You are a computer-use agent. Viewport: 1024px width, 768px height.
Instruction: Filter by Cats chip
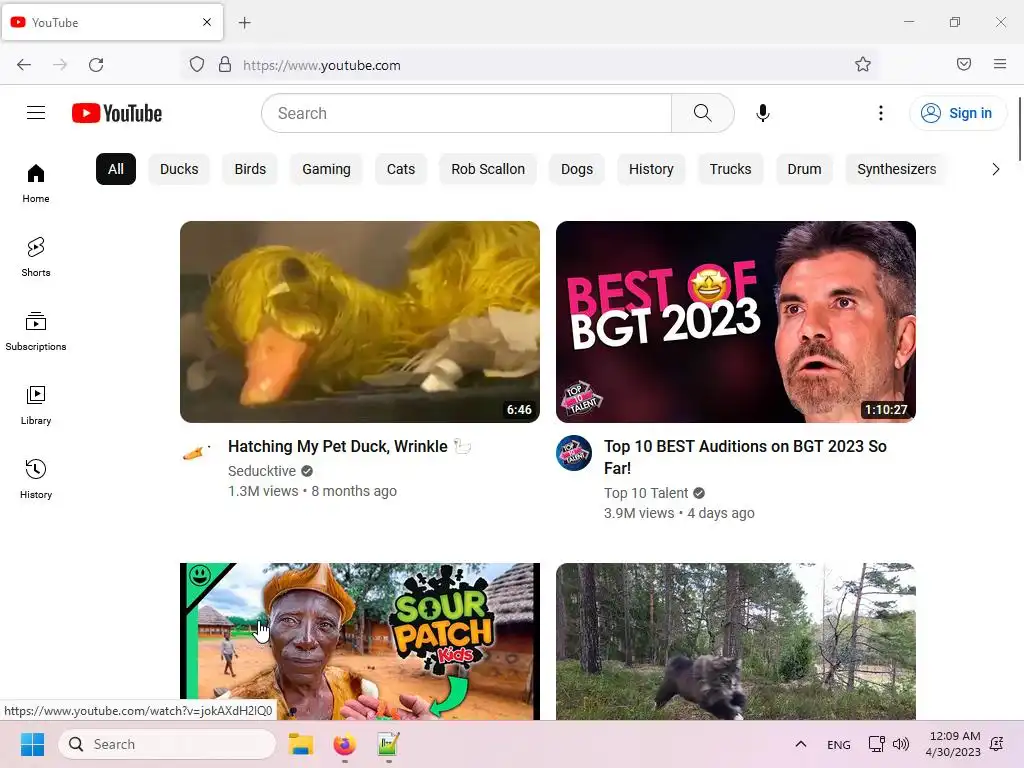coord(401,169)
